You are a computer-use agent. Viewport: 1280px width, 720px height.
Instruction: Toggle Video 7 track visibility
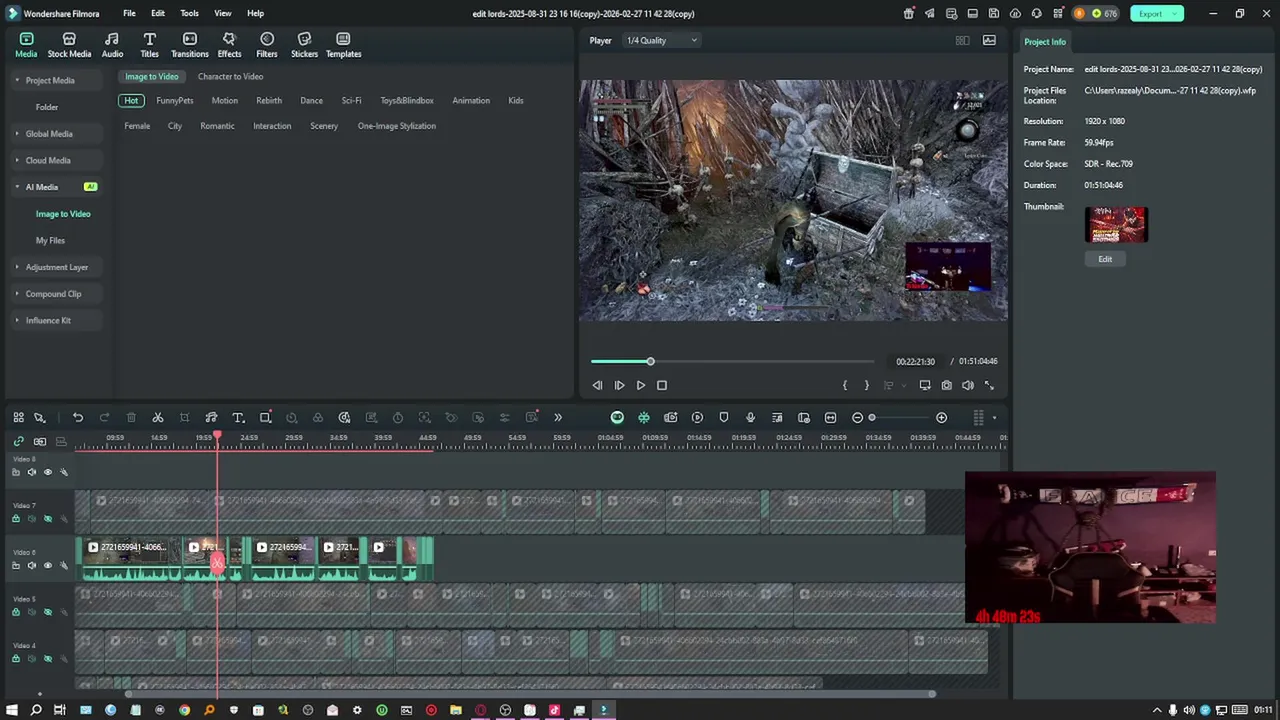click(x=47, y=519)
